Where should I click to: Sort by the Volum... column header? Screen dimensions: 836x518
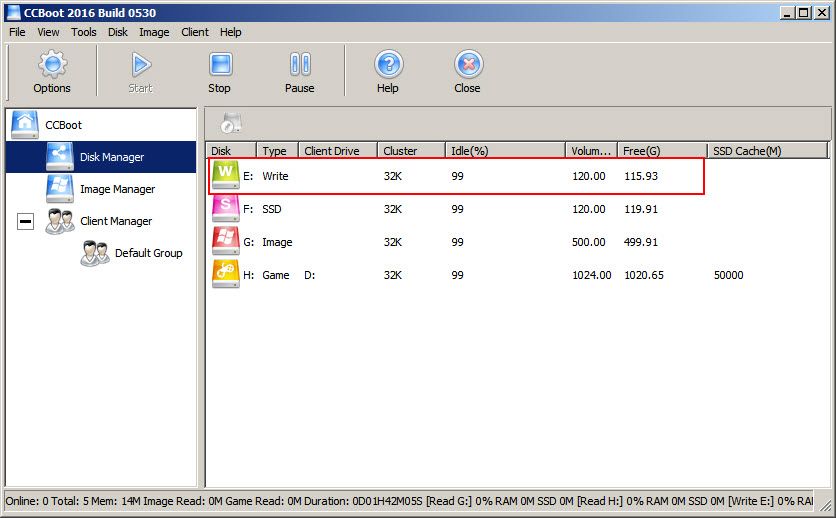pos(591,151)
